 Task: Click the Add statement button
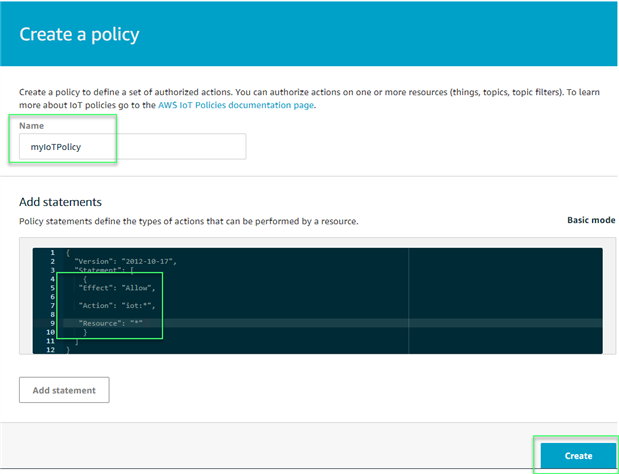pyautogui.click(x=64, y=390)
